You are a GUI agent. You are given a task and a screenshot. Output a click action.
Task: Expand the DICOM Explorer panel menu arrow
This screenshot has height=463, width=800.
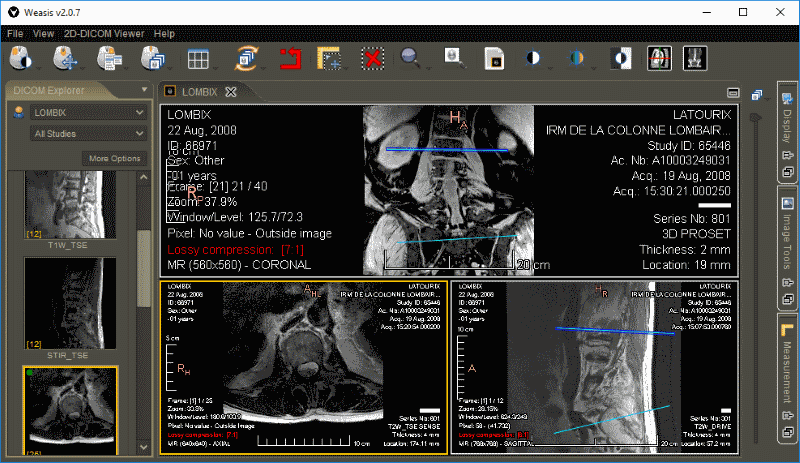tap(144, 89)
